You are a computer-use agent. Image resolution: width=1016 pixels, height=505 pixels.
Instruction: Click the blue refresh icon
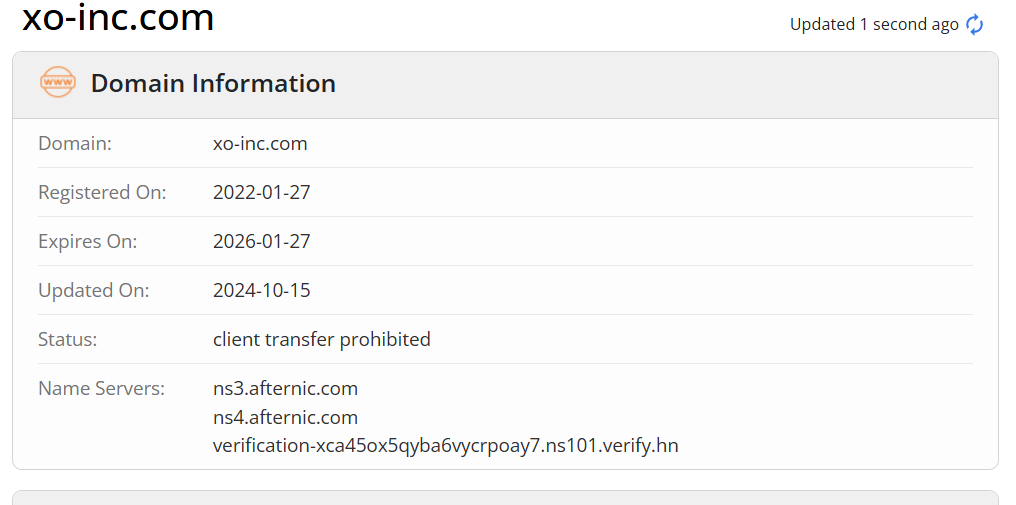(975, 25)
